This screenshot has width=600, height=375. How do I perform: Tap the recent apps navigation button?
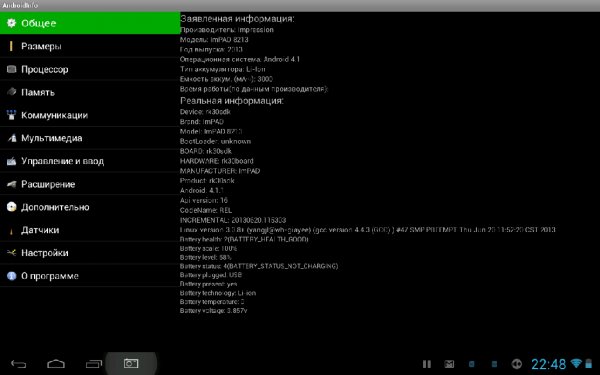click(94, 364)
